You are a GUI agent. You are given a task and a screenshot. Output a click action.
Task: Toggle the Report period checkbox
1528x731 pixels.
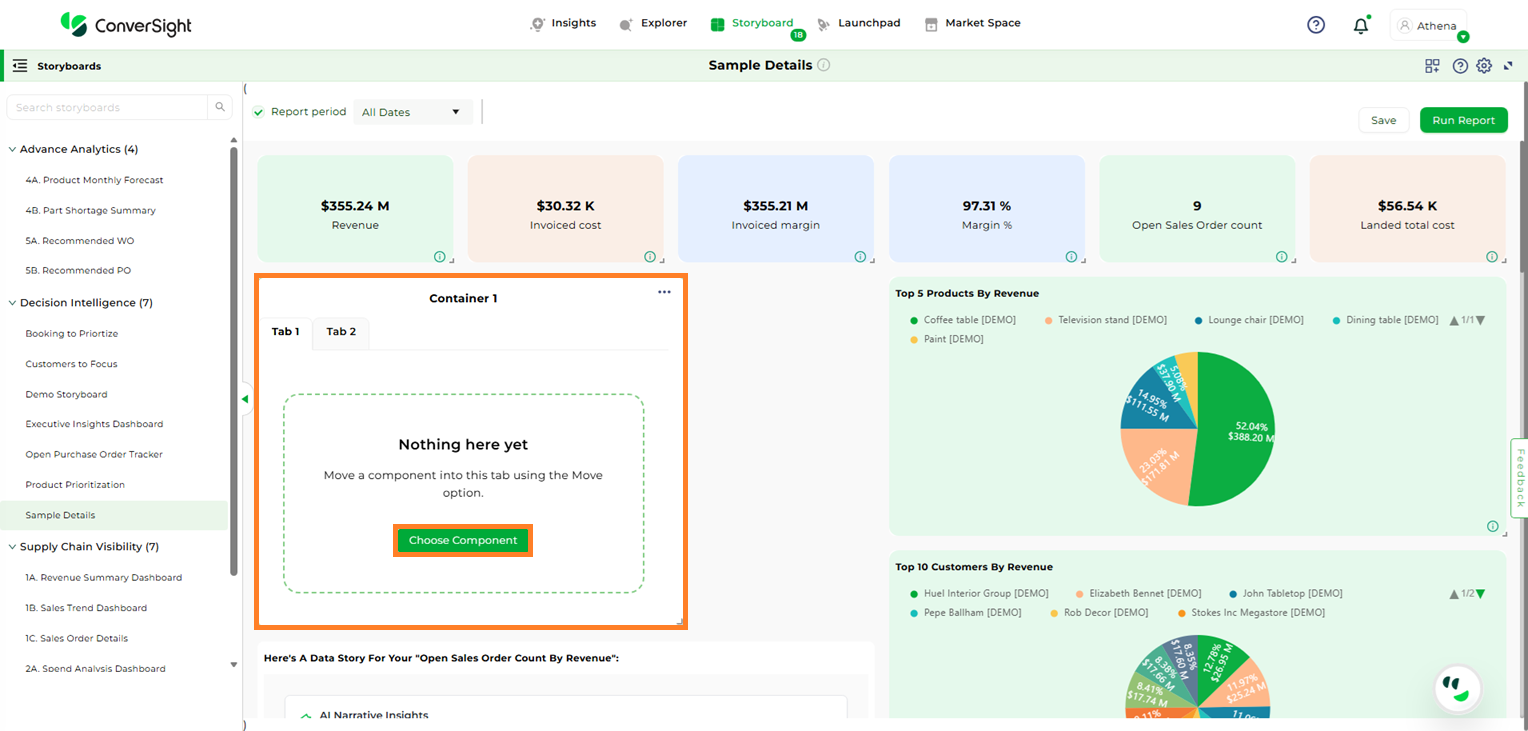(259, 112)
